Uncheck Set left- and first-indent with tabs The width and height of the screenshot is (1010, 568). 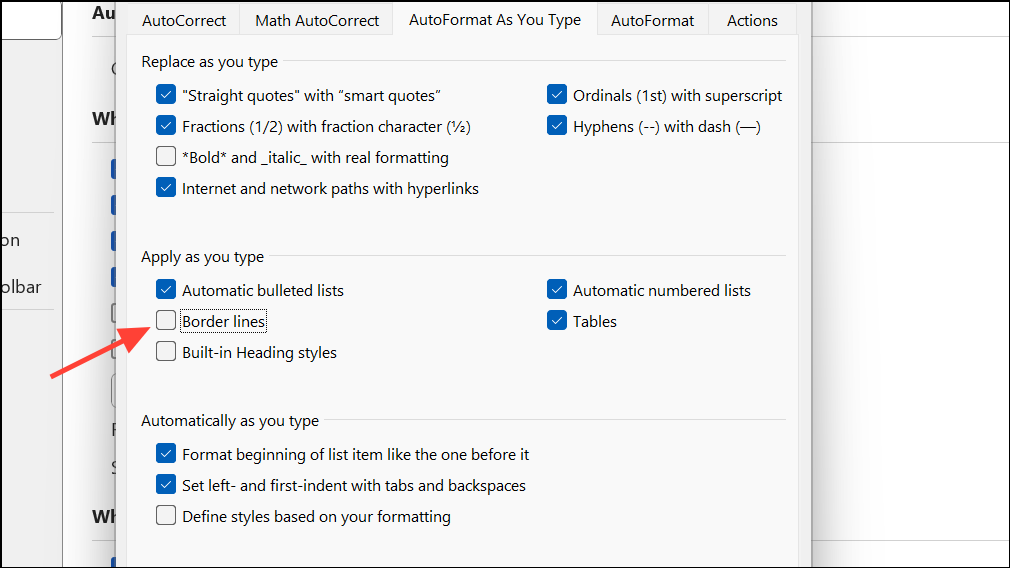(166, 486)
